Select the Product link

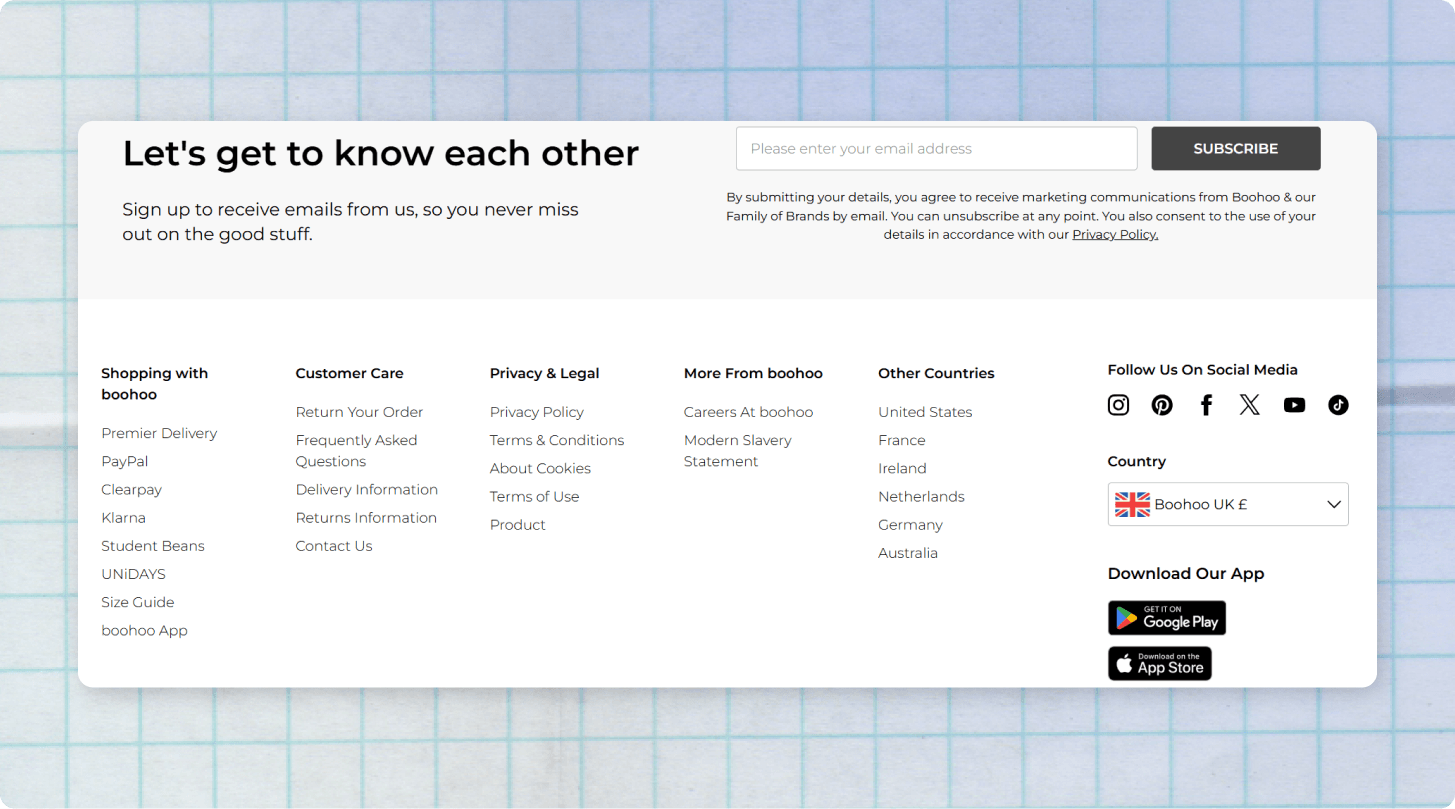coord(518,524)
